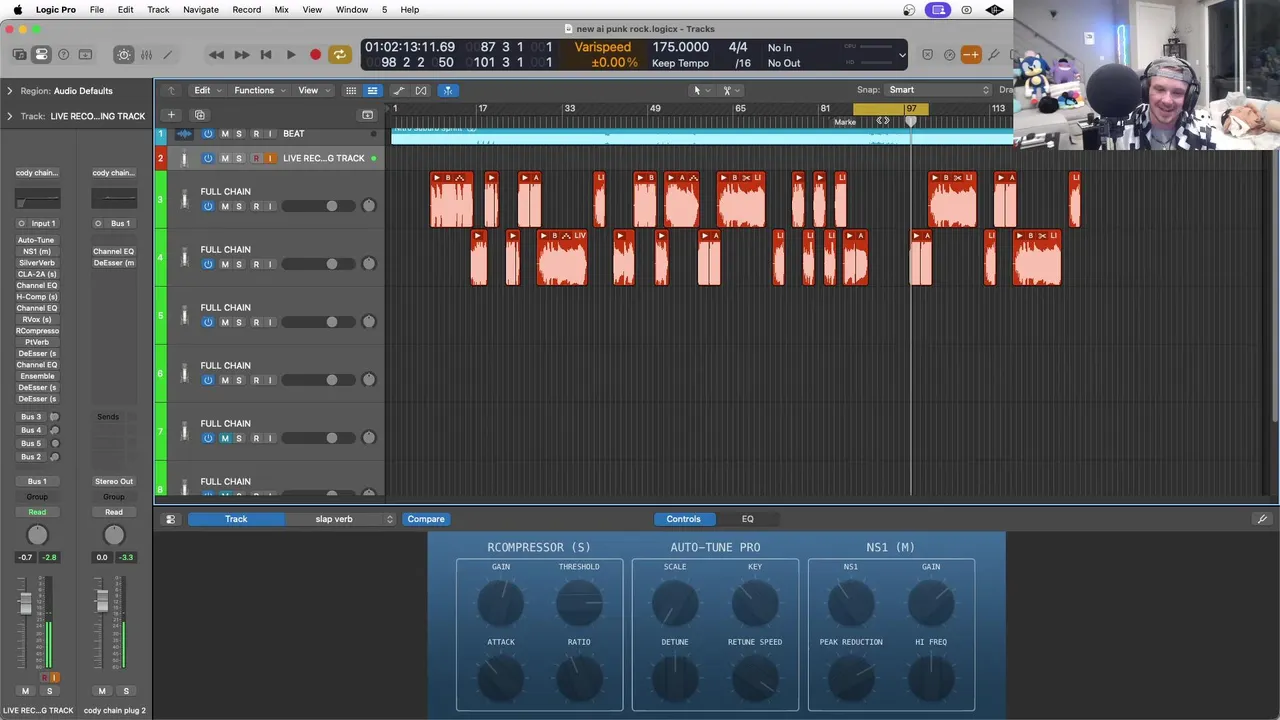This screenshot has height=720, width=1280.
Task: Expand the Region Audio Defaults inspector
Action: click(x=10, y=91)
